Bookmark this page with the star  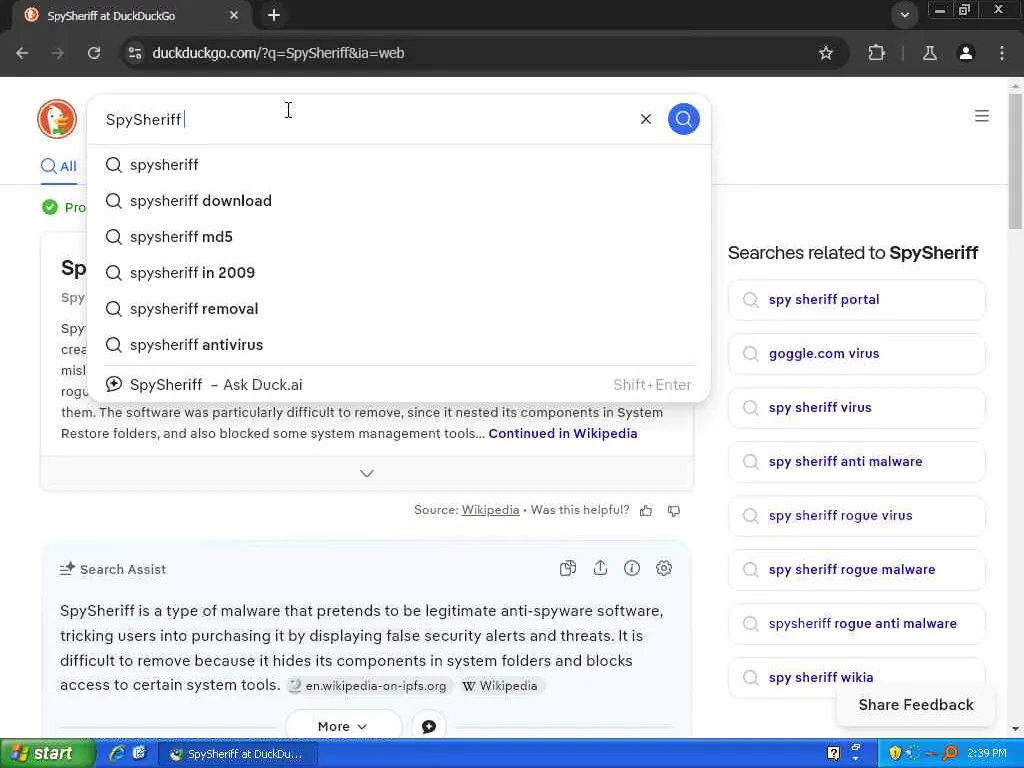tap(826, 53)
